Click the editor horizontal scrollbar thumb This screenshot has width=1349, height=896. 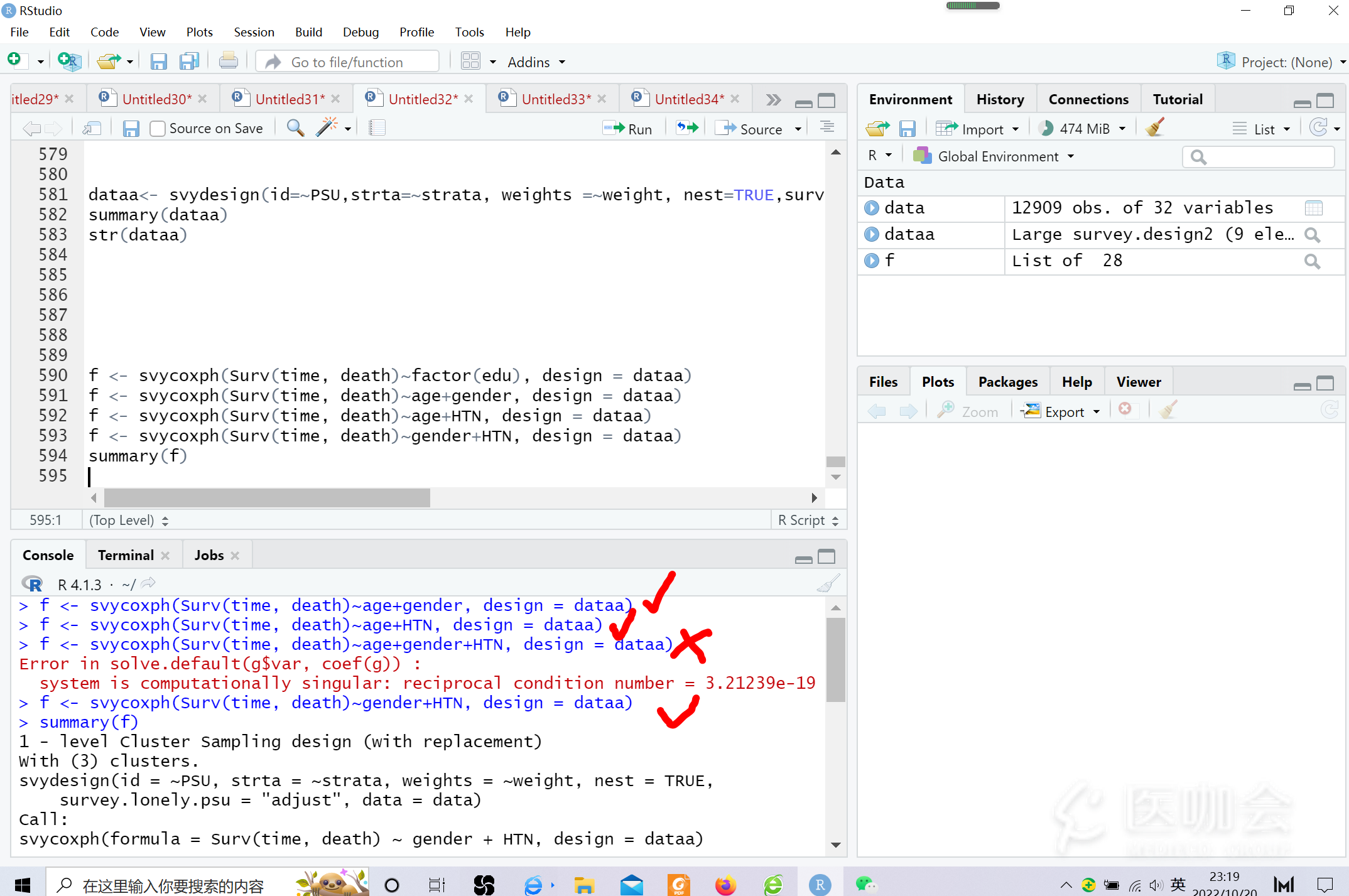pyautogui.click(x=267, y=498)
